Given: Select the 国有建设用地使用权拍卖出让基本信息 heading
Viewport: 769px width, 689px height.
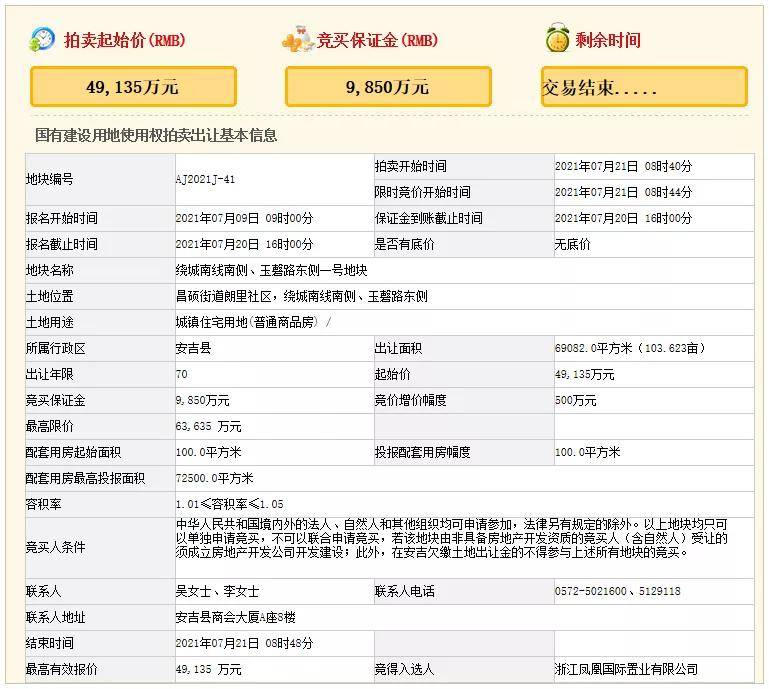Looking at the screenshot, I should coord(156,135).
